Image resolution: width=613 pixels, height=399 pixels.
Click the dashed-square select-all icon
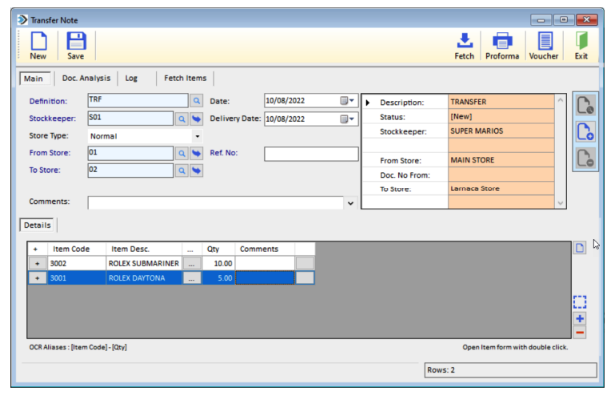coord(580,302)
